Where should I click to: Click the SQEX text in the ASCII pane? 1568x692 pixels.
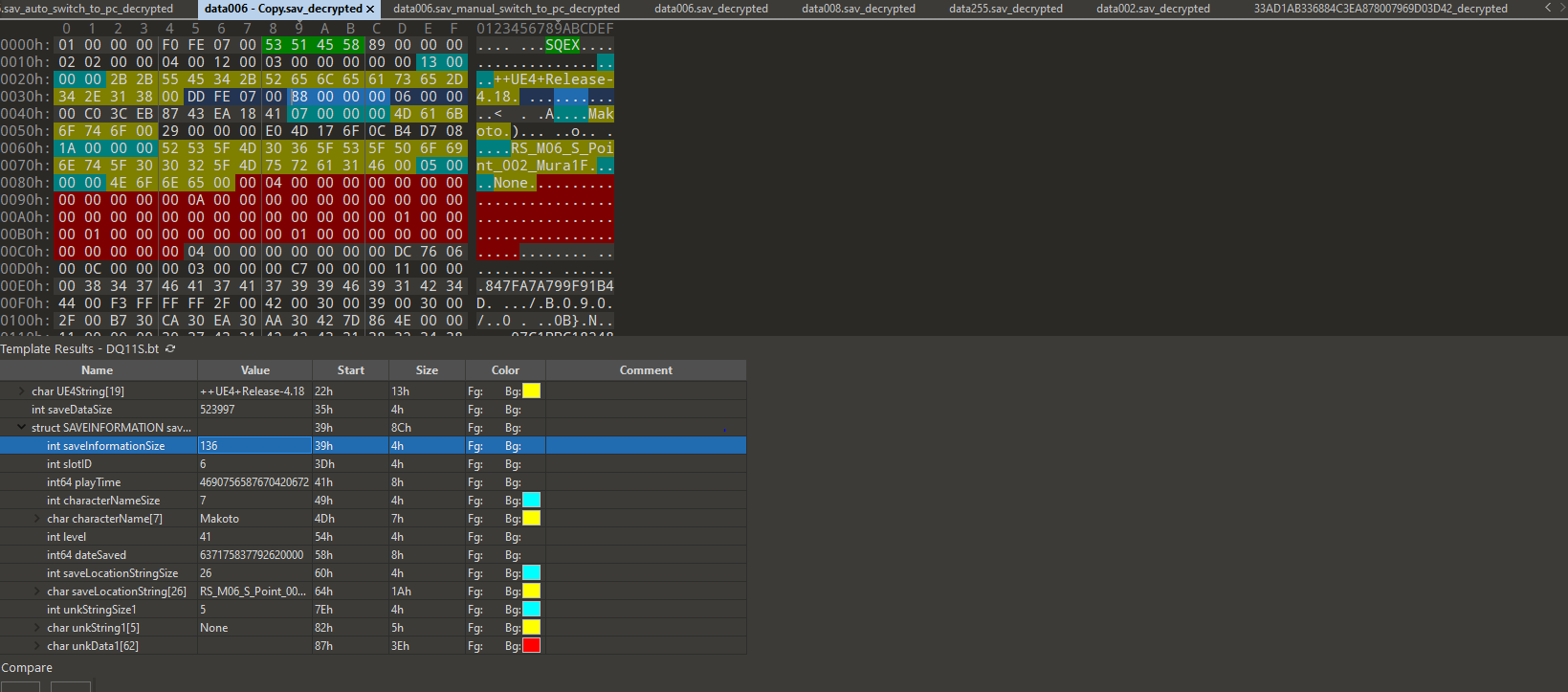563,45
